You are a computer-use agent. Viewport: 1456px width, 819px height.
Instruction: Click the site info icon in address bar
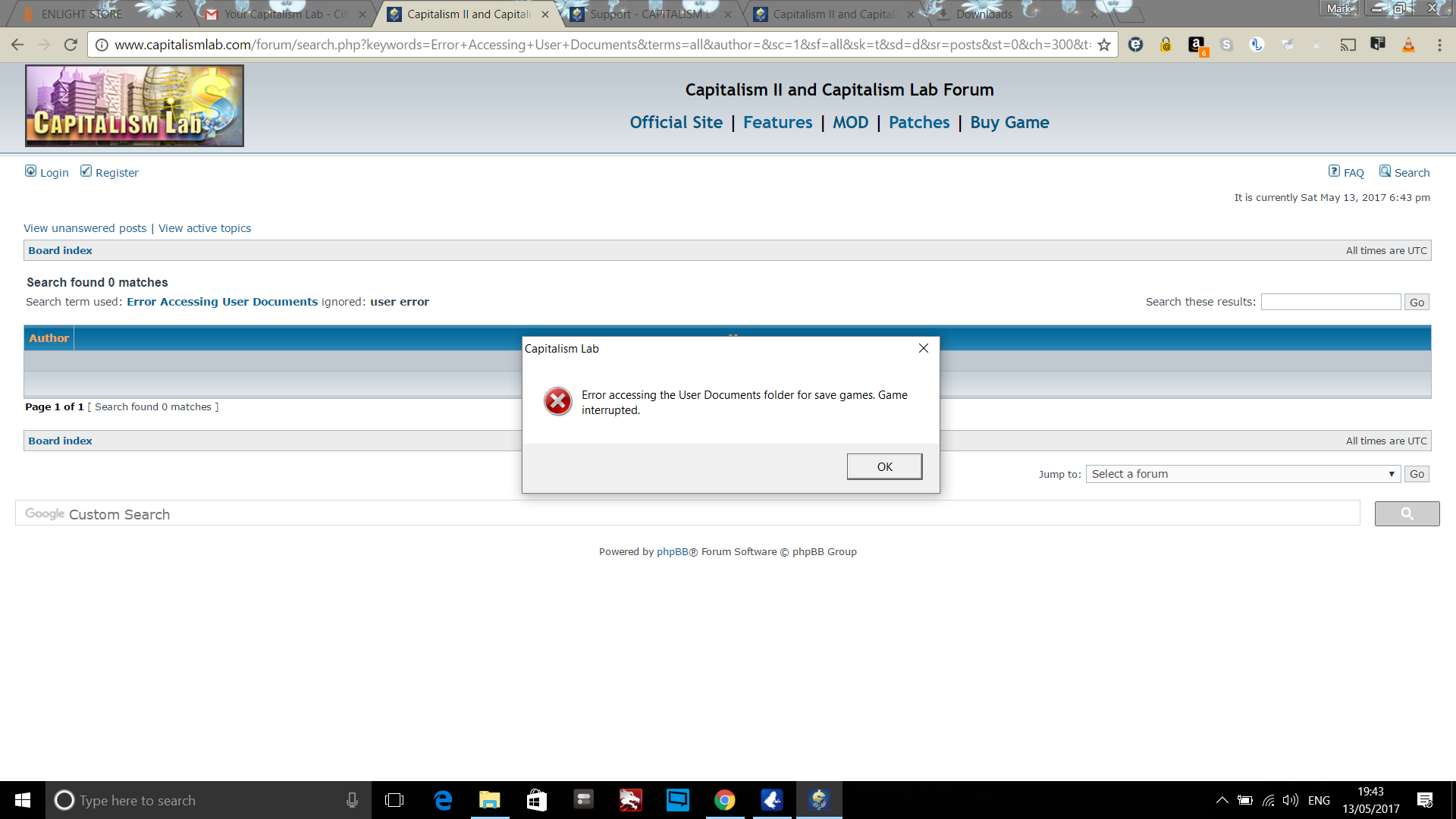pyautogui.click(x=102, y=45)
